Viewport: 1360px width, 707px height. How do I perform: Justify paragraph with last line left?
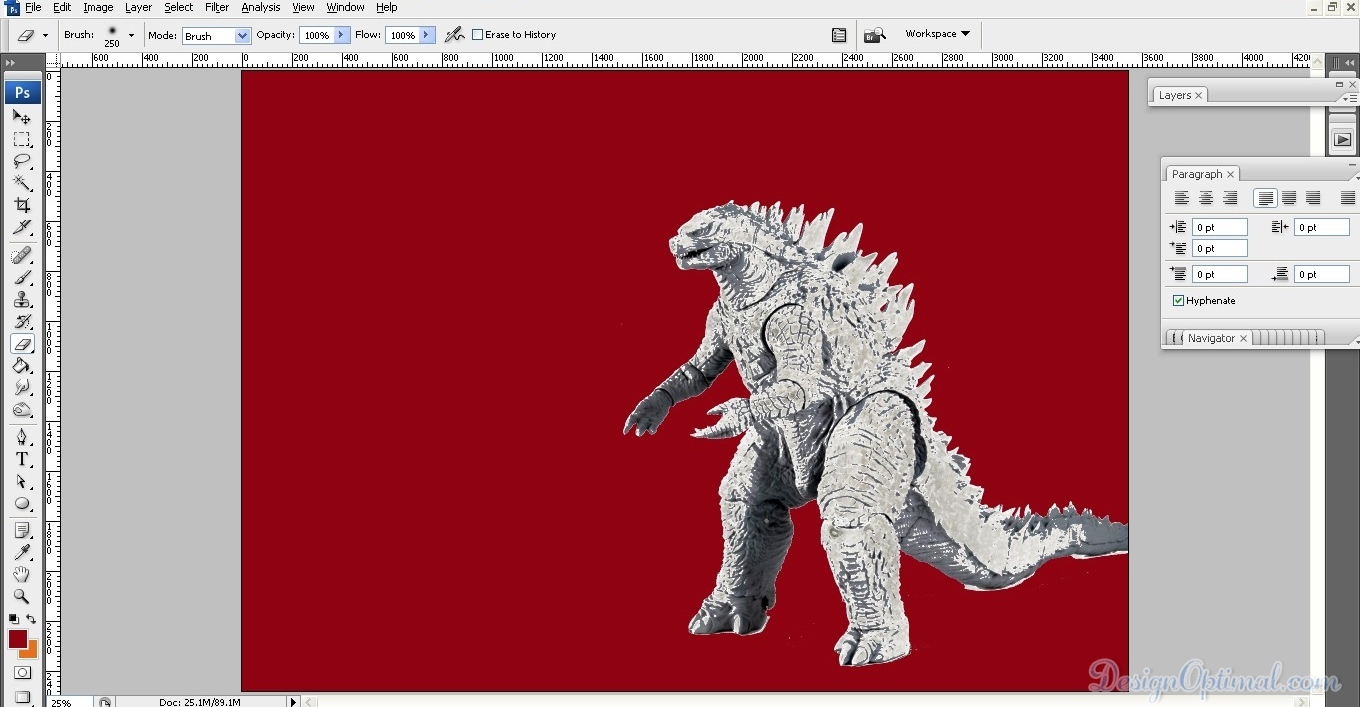1265,198
